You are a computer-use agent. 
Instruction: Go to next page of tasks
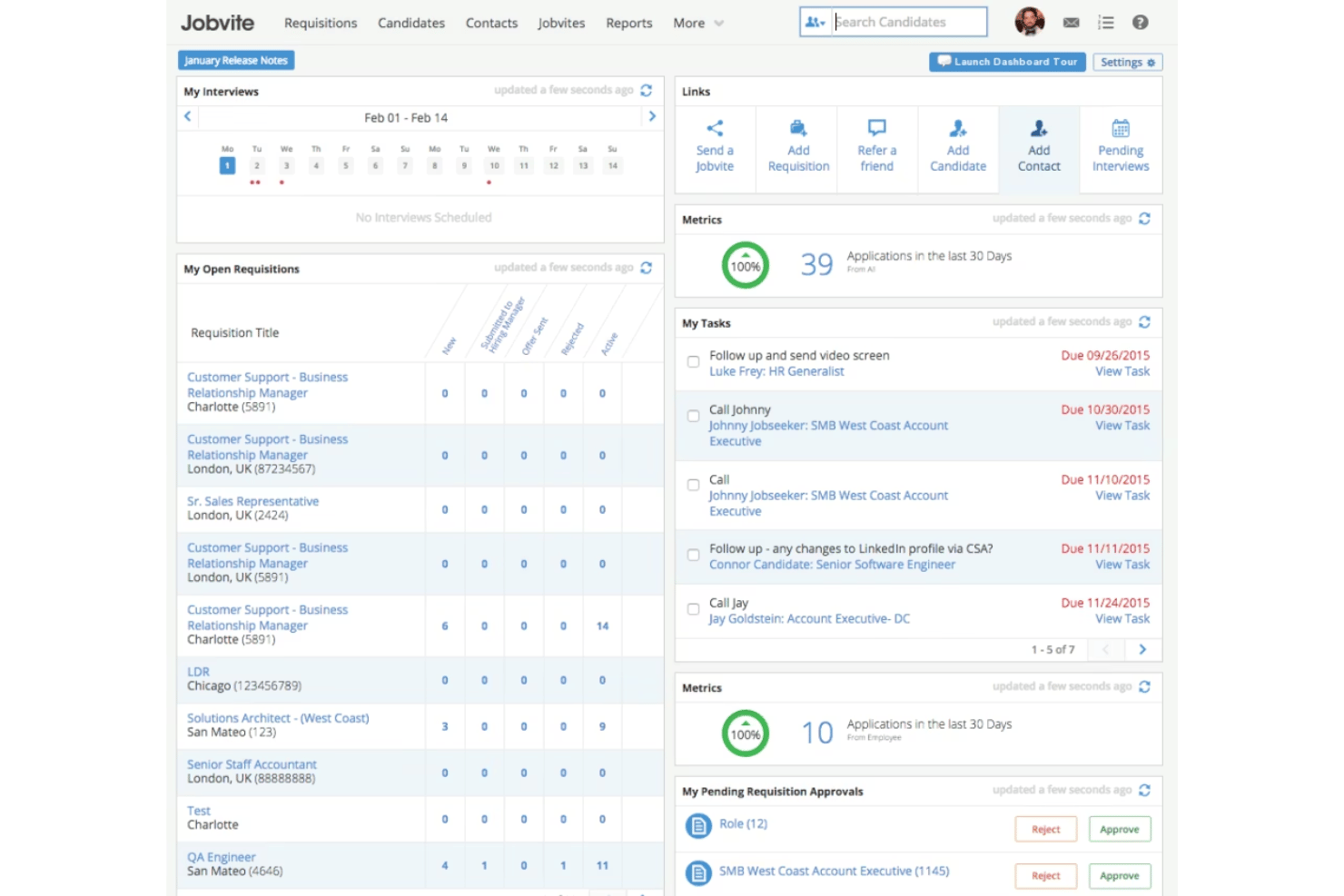click(x=1142, y=649)
